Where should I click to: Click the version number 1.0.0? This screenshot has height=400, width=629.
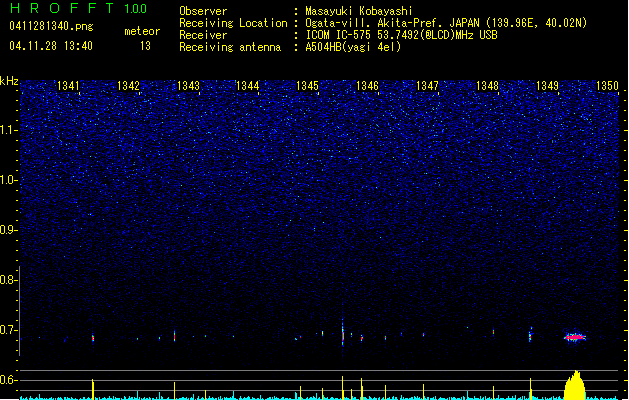point(136,9)
